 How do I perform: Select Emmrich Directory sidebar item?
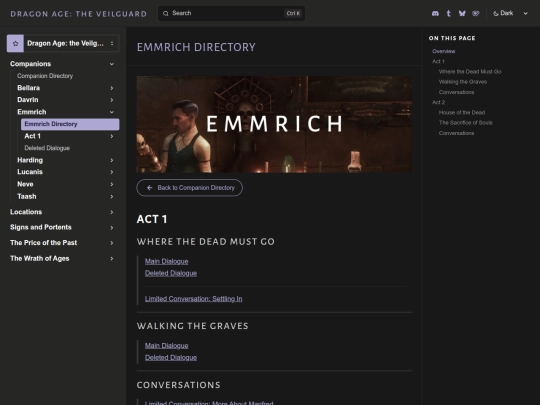pos(70,124)
